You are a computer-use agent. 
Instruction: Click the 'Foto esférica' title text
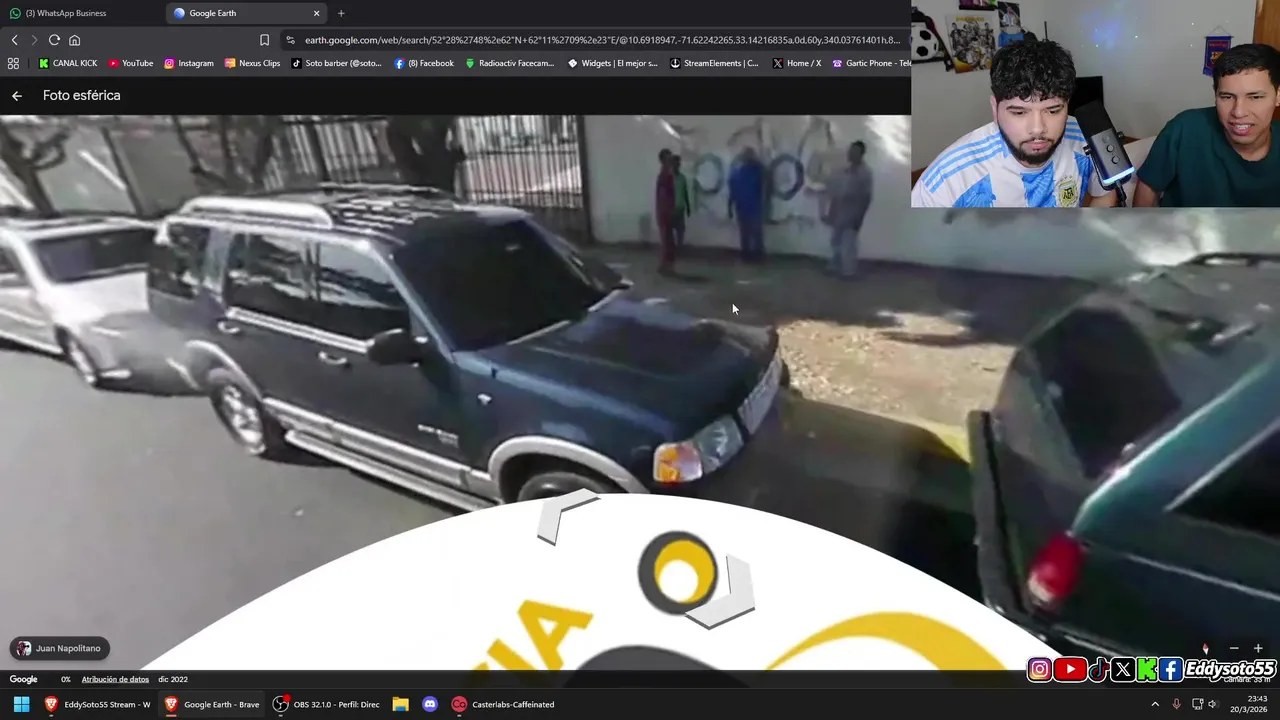point(81,96)
